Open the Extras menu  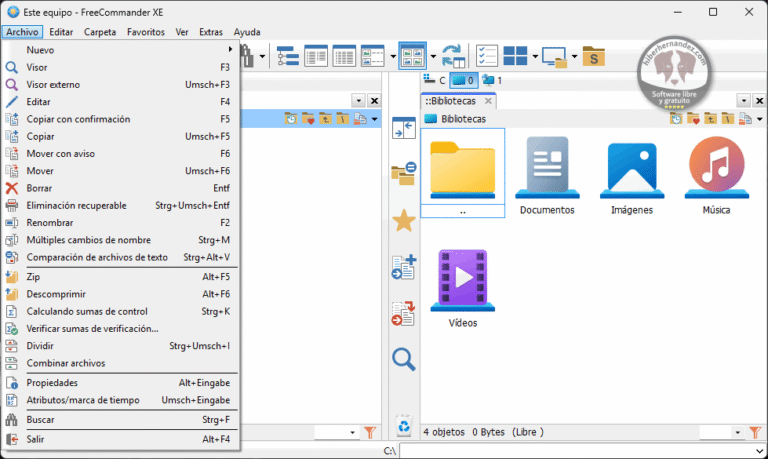pos(211,32)
